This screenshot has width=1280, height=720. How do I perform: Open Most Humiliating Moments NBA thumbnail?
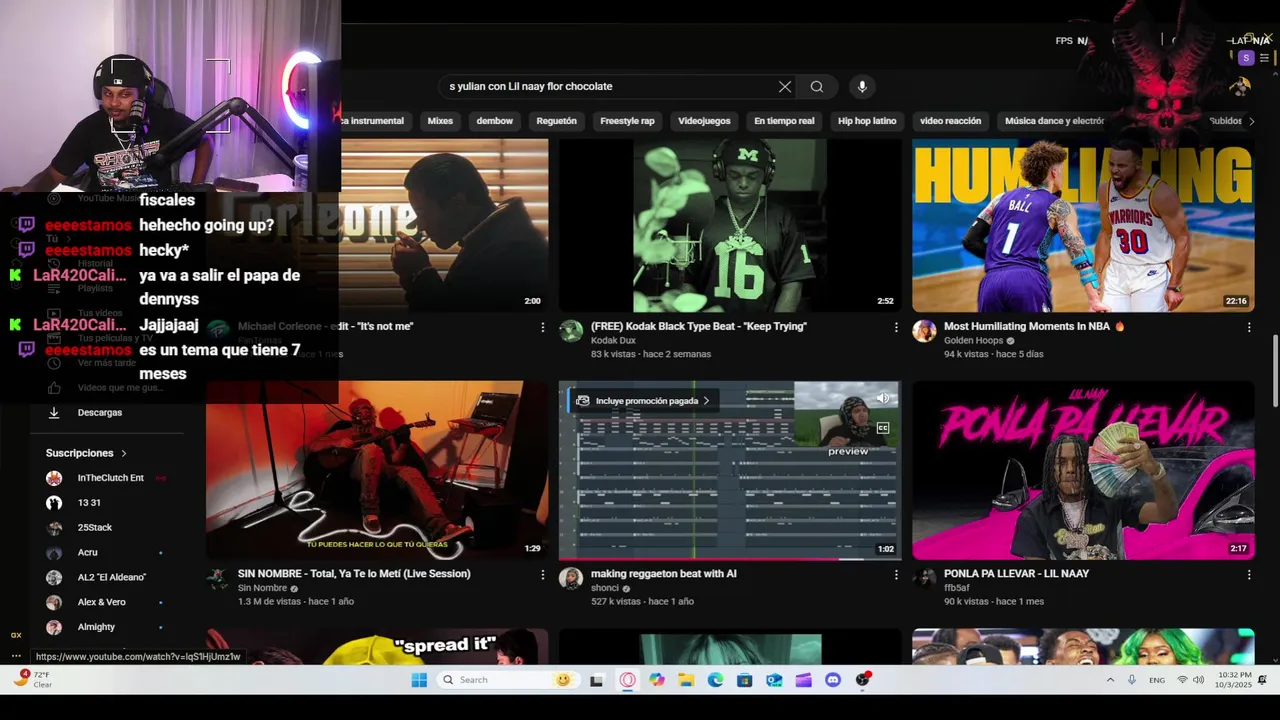click(x=1083, y=225)
